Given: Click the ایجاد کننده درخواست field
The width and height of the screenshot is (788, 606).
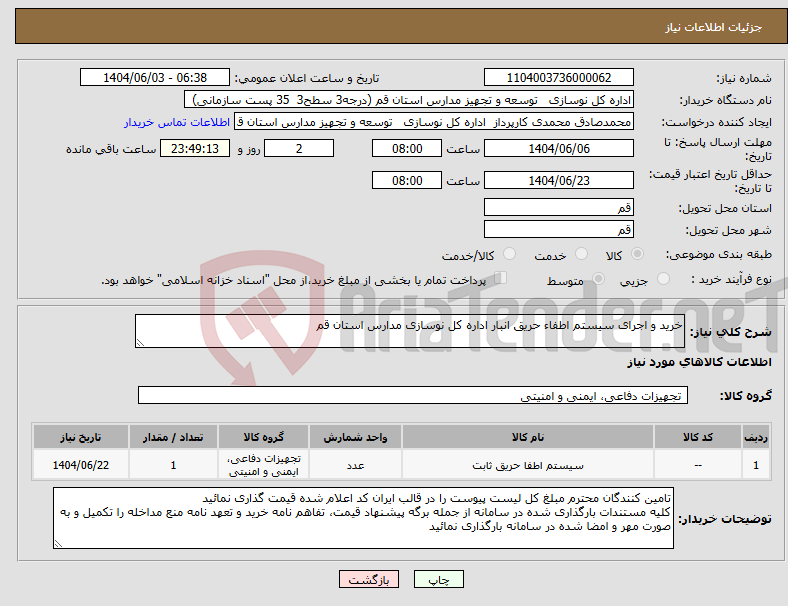Looking at the screenshot, I should pos(434,122).
